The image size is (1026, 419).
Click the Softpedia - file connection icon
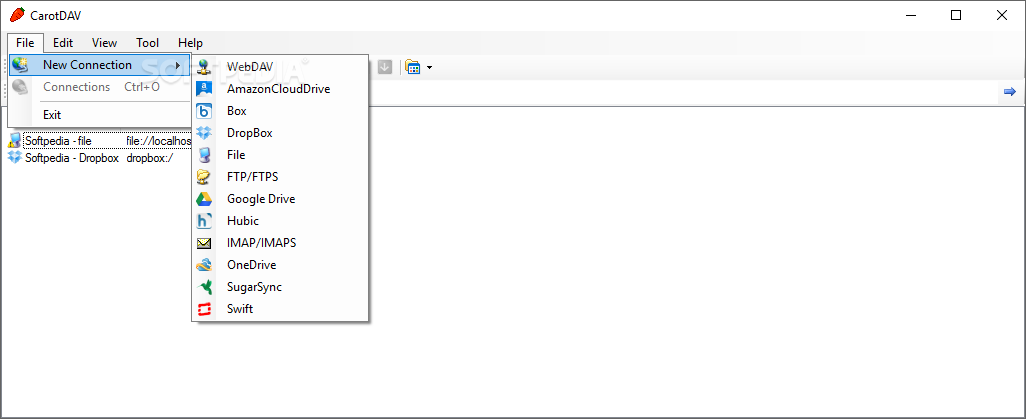pyautogui.click(x=14, y=140)
